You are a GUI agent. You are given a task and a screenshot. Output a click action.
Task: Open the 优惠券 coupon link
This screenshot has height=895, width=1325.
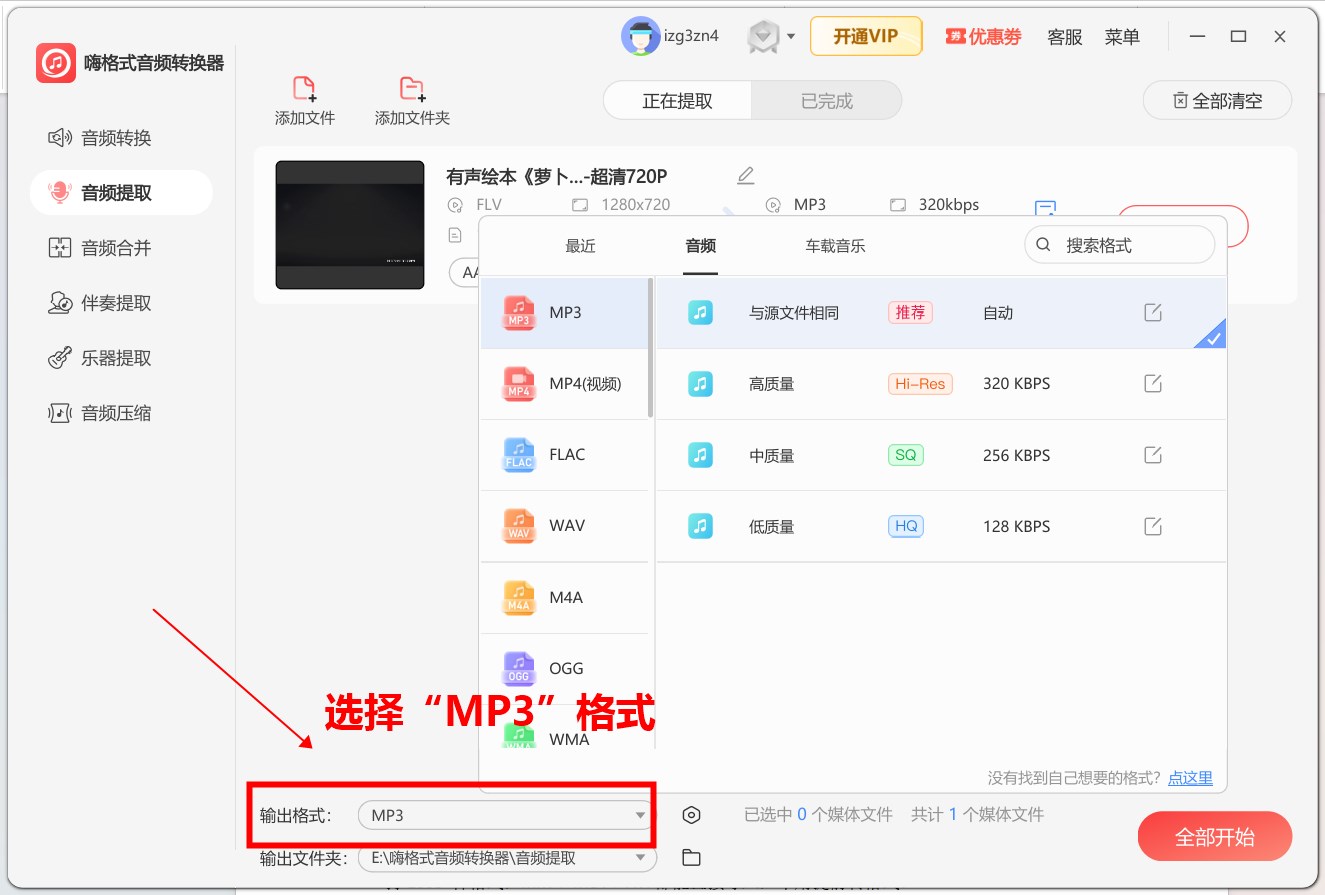coord(984,37)
